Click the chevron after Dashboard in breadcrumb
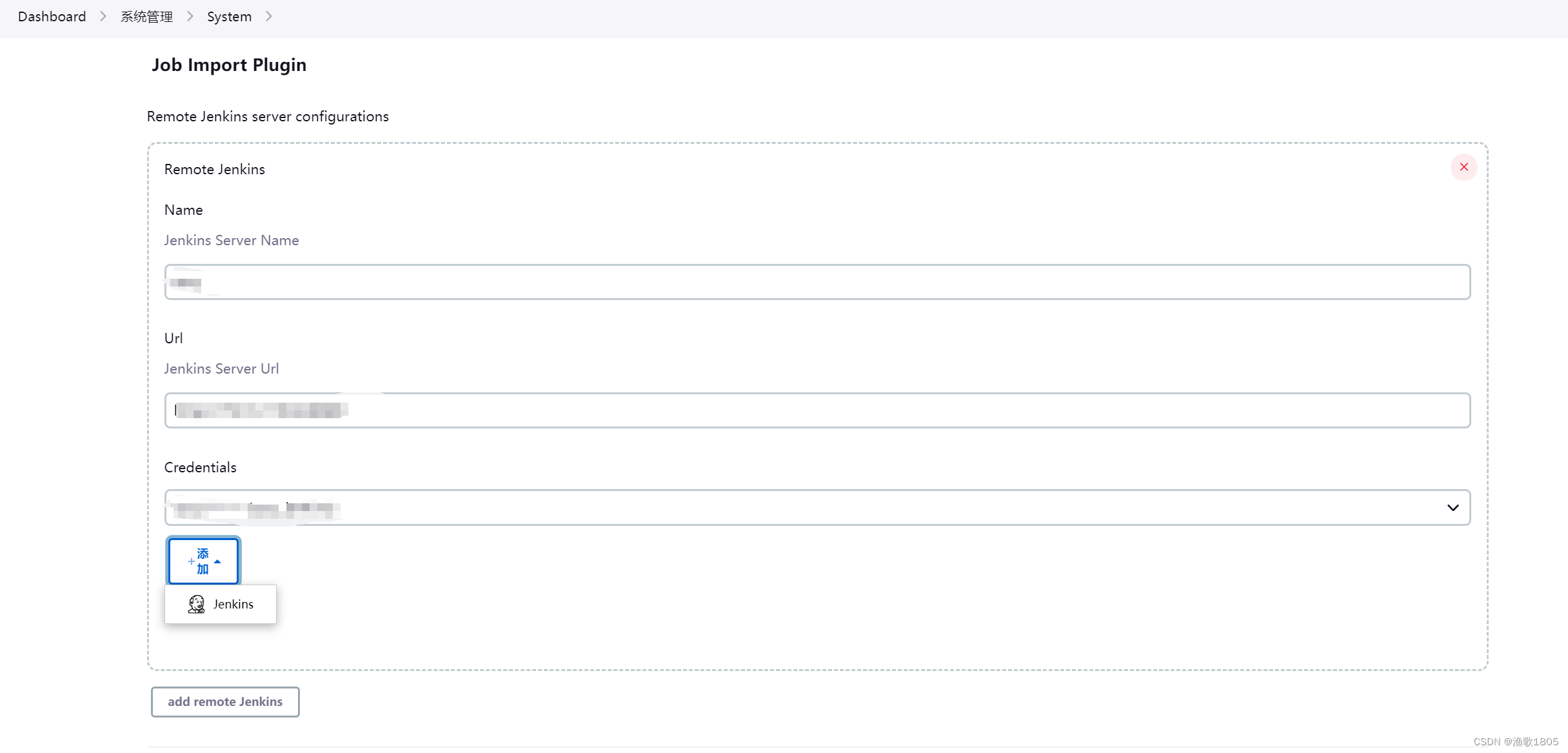This screenshot has width=1568, height=753. tap(102, 17)
